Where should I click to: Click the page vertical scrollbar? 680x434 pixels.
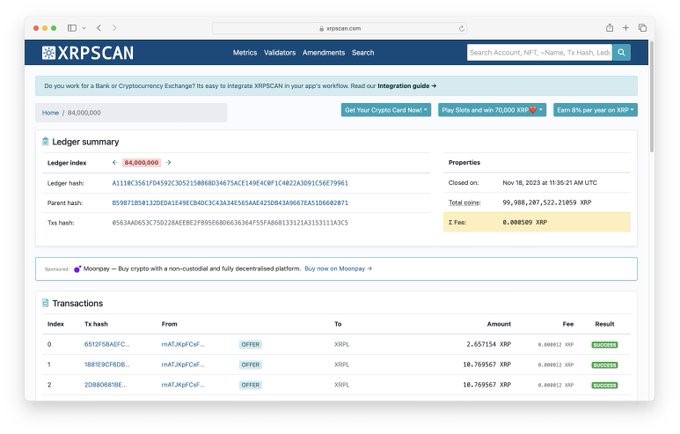651,95
